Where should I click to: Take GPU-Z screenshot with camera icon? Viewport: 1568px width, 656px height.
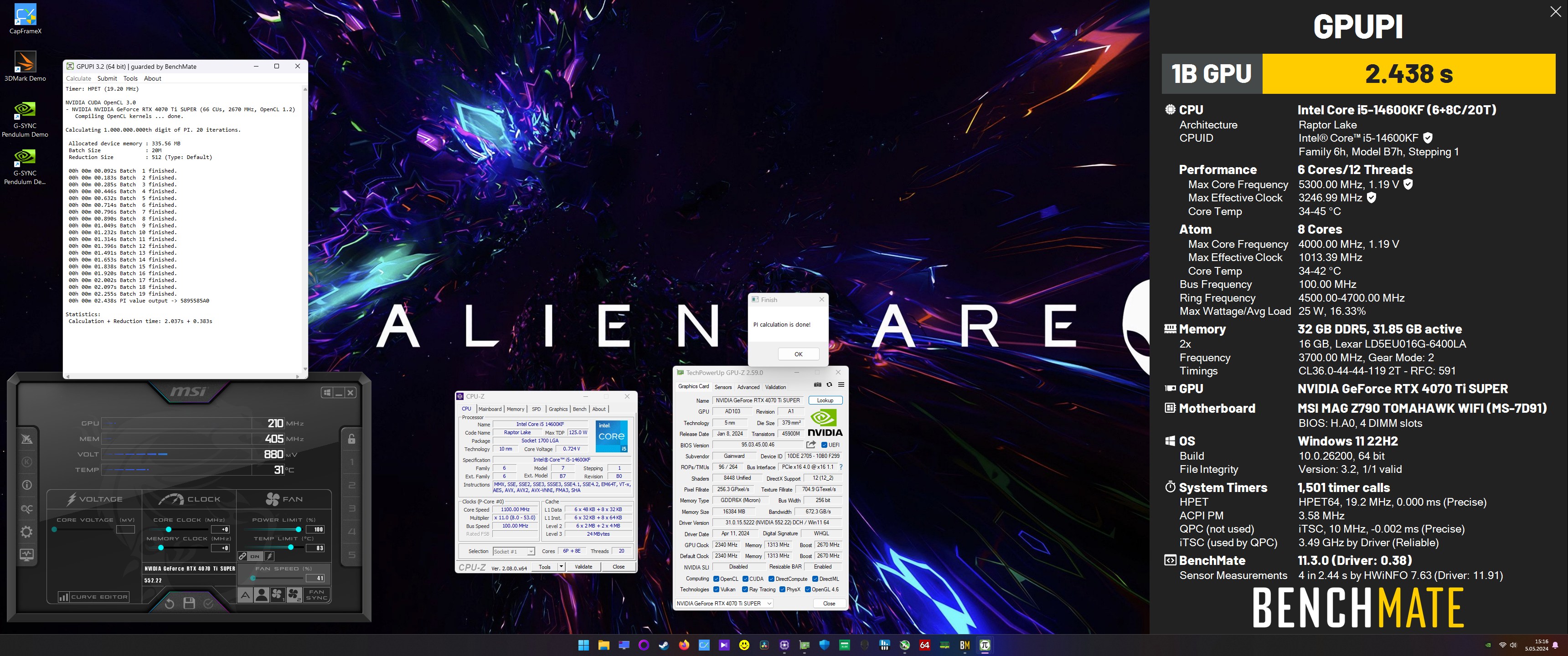click(x=817, y=384)
